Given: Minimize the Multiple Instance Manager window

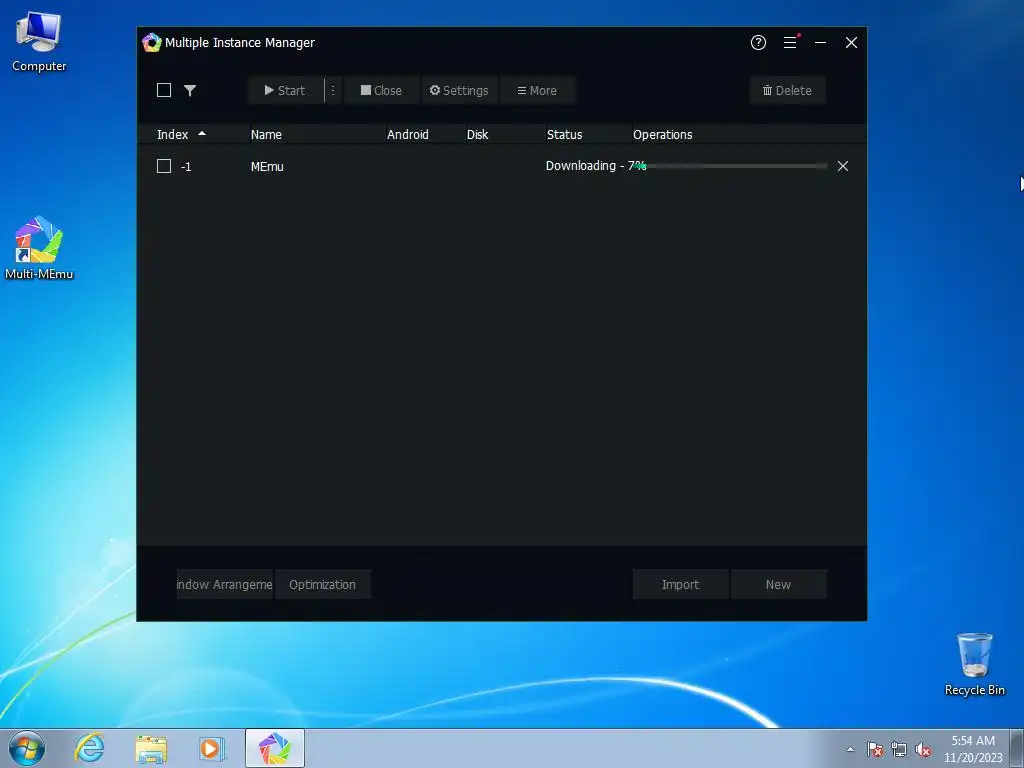Looking at the screenshot, I should pos(820,42).
